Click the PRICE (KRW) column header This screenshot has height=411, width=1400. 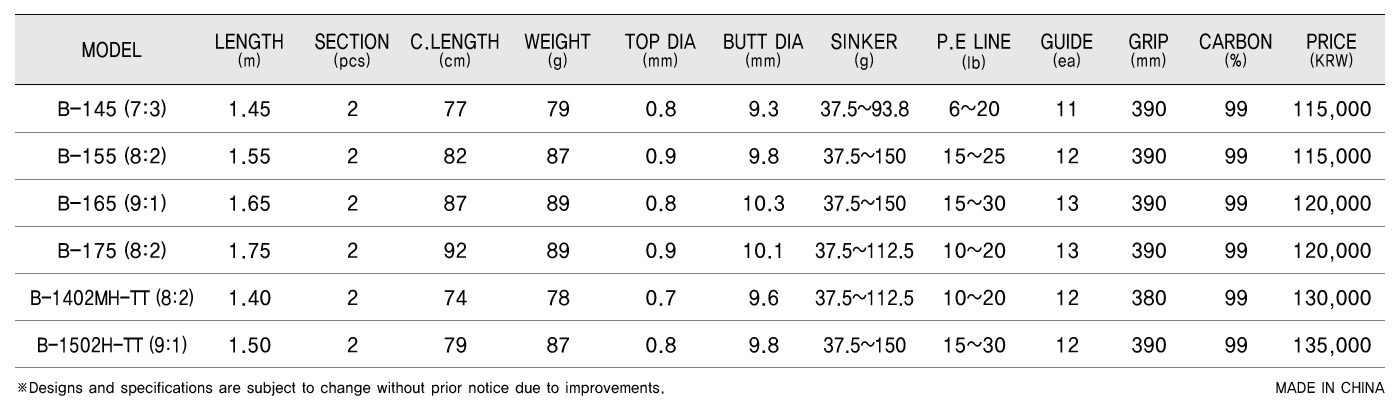1331,50
